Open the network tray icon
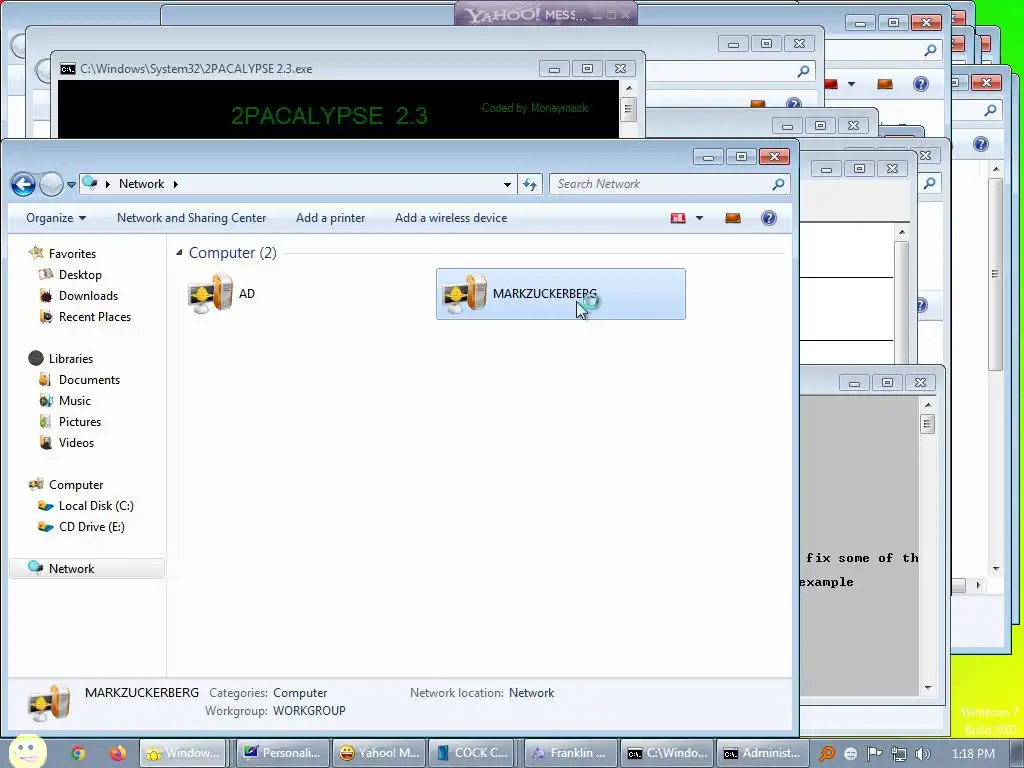1024x768 pixels. 899,754
